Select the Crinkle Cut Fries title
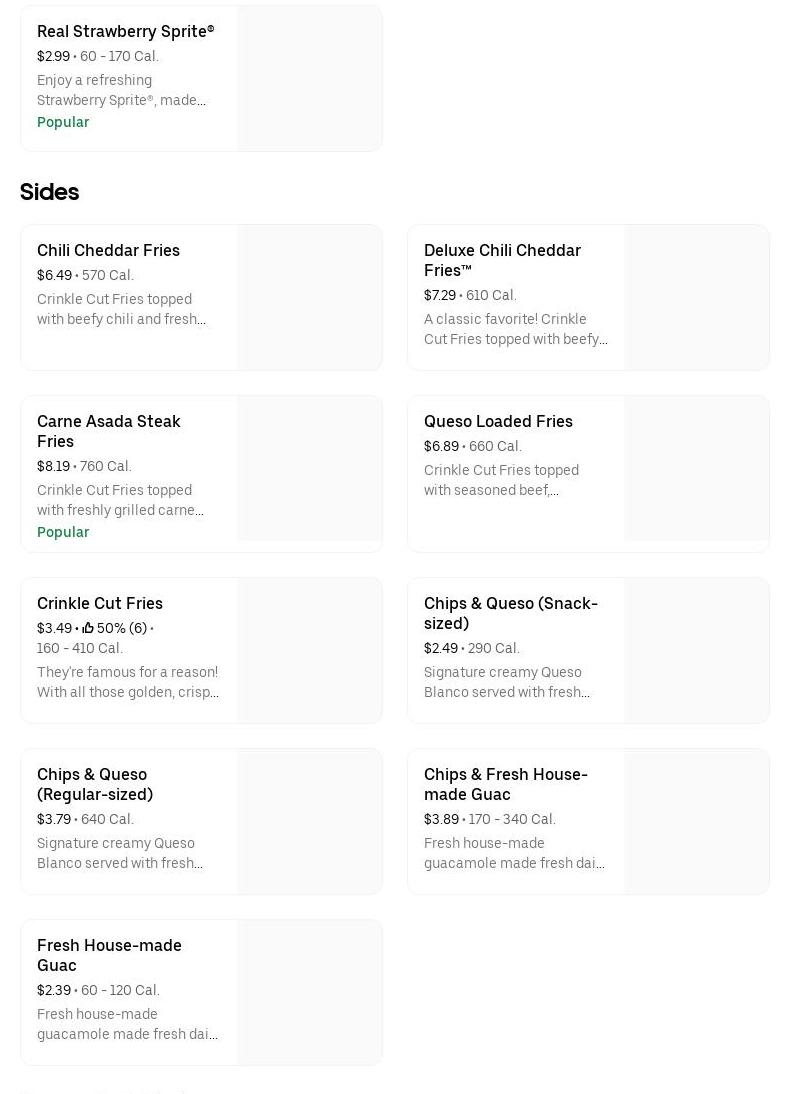This screenshot has width=804, height=1094. click(x=100, y=603)
